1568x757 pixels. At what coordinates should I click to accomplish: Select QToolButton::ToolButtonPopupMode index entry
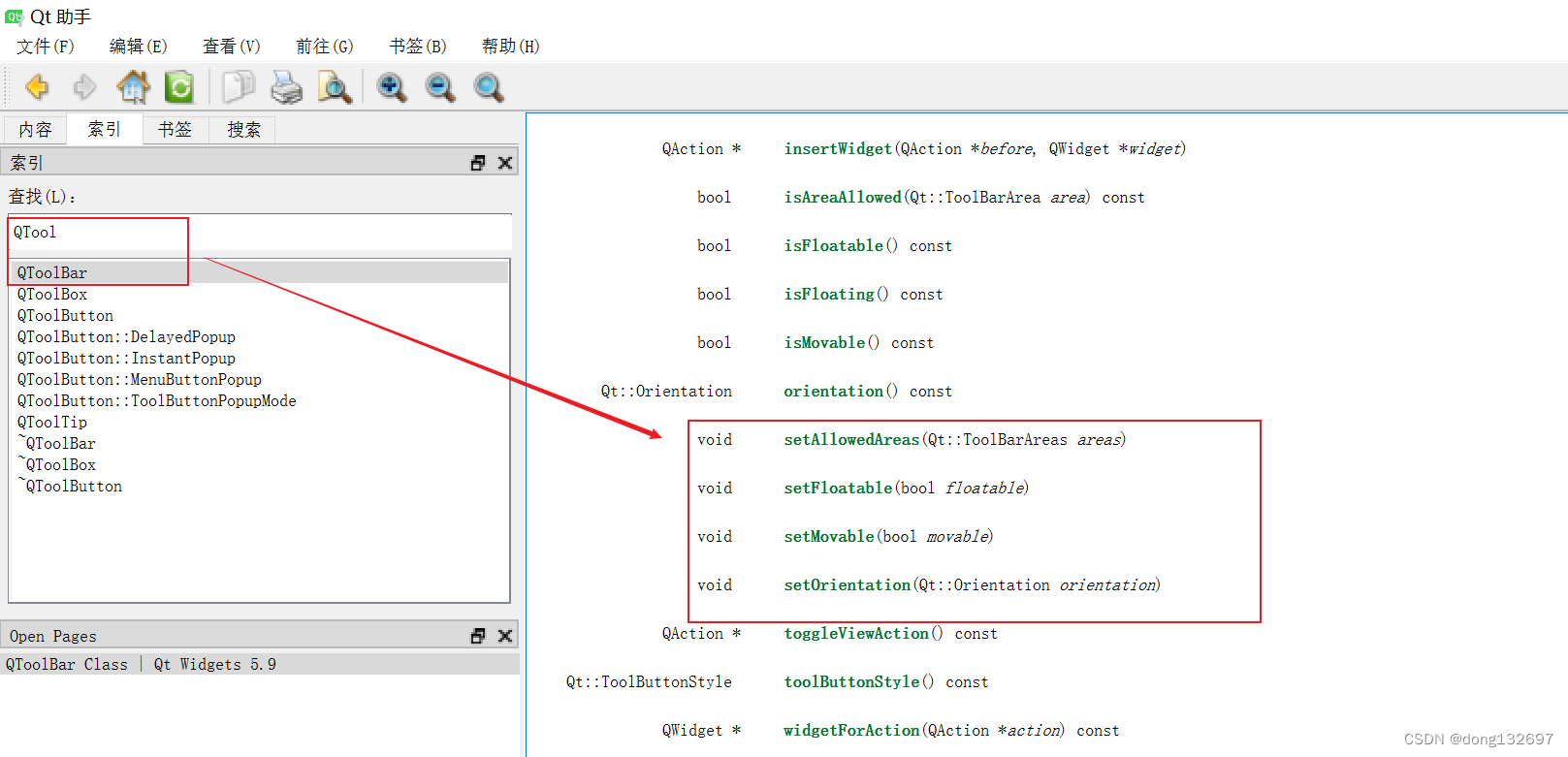(x=157, y=401)
